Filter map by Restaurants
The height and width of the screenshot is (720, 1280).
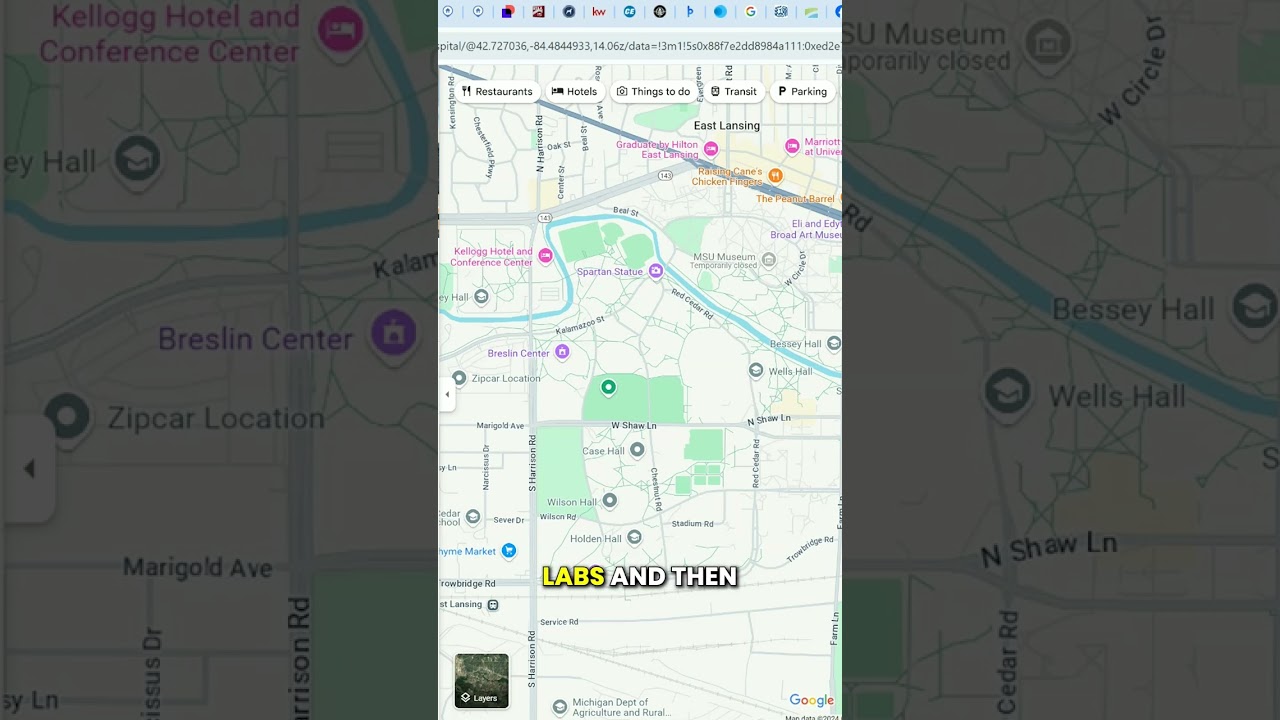[x=497, y=91]
